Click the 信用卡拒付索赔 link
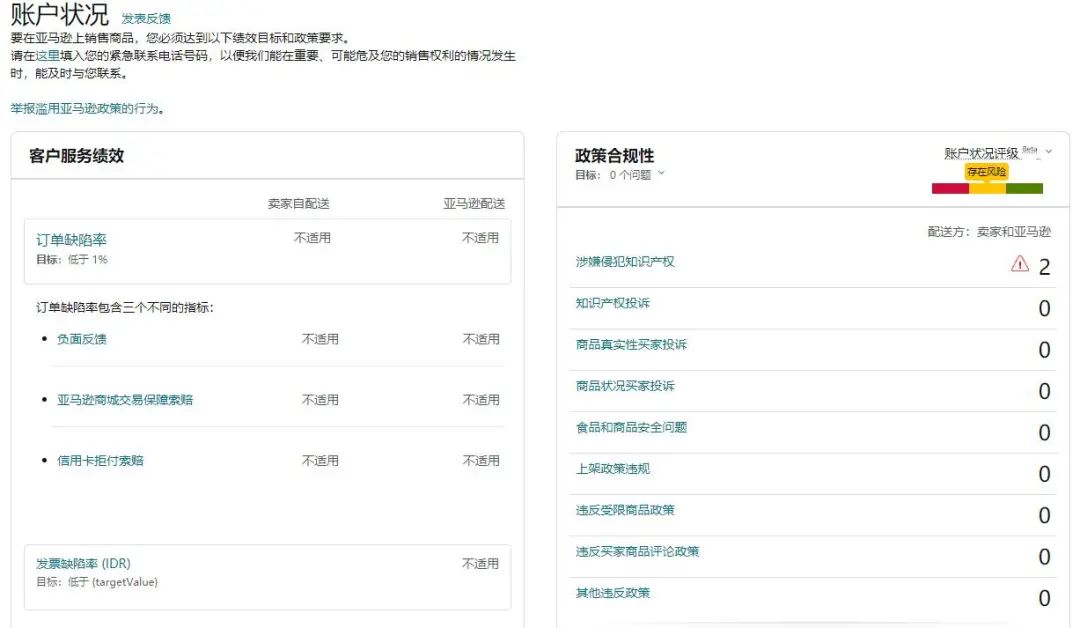The image size is (1080, 628). pos(99,460)
